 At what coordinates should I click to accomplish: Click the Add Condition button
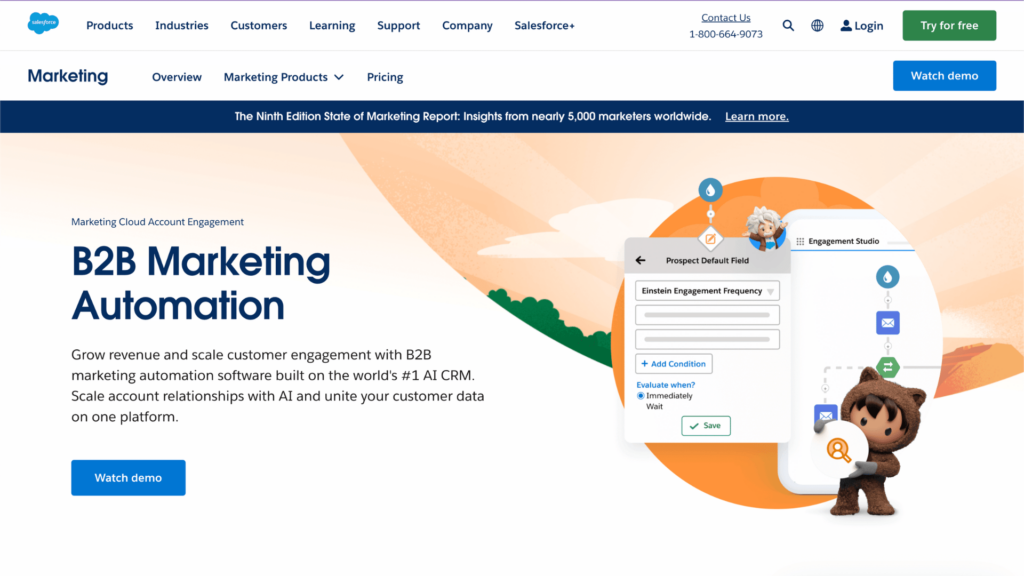click(674, 364)
